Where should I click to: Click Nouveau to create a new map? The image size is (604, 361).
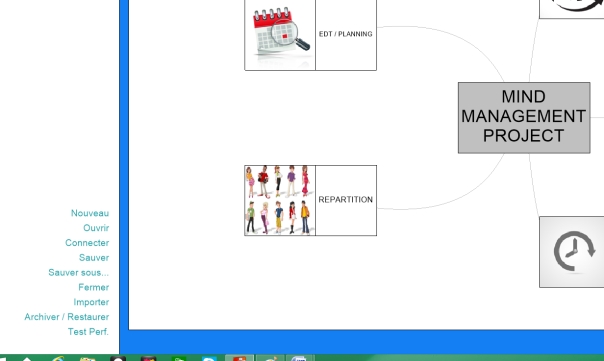90,213
